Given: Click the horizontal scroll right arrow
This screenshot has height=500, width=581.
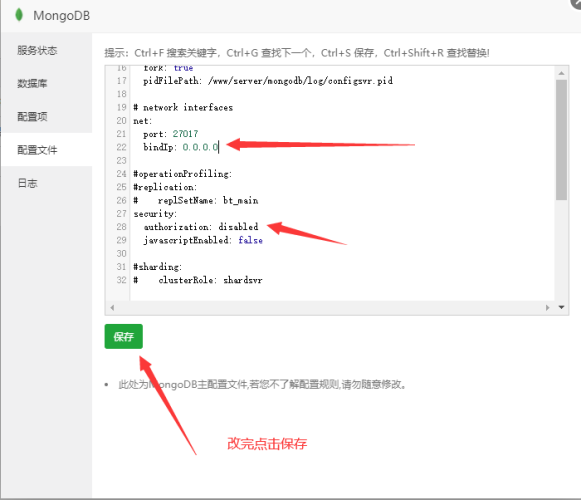Looking at the screenshot, I should (547, 307).
